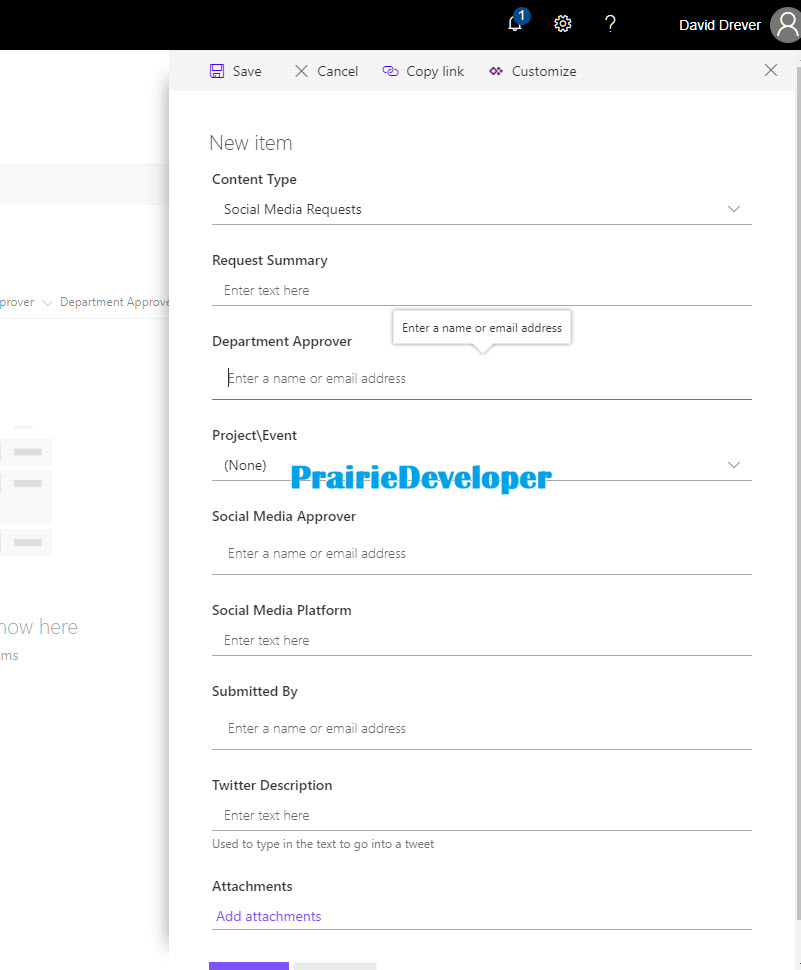
Task: Click the Request Summary text field
Action: [x=482, y=290]
